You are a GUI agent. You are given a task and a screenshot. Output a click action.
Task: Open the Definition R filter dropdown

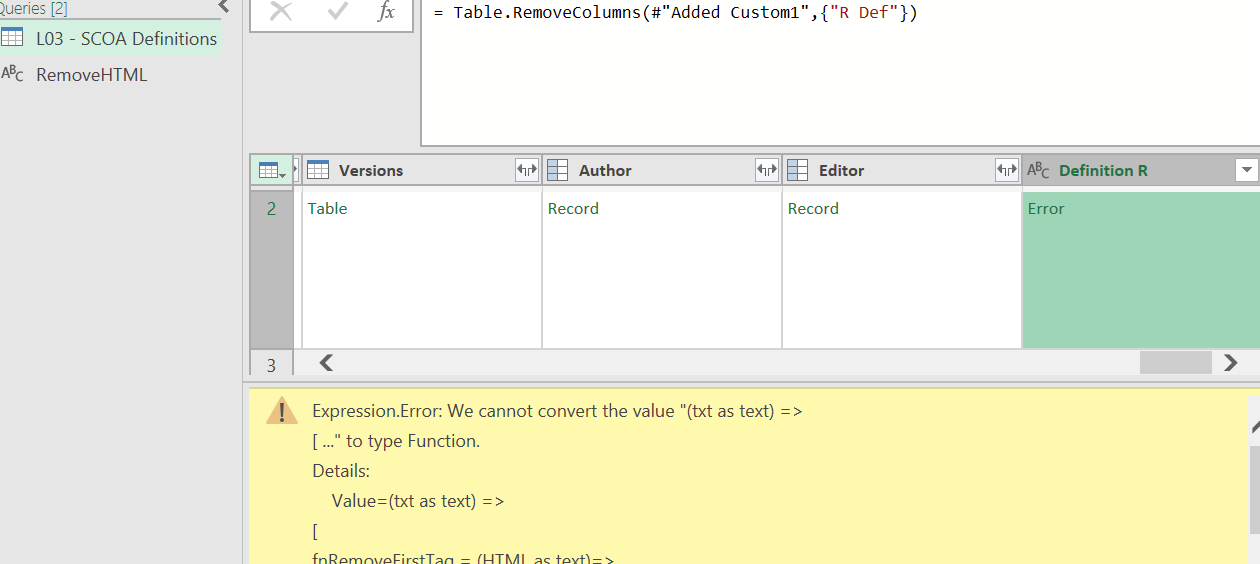coord(1246,170)
